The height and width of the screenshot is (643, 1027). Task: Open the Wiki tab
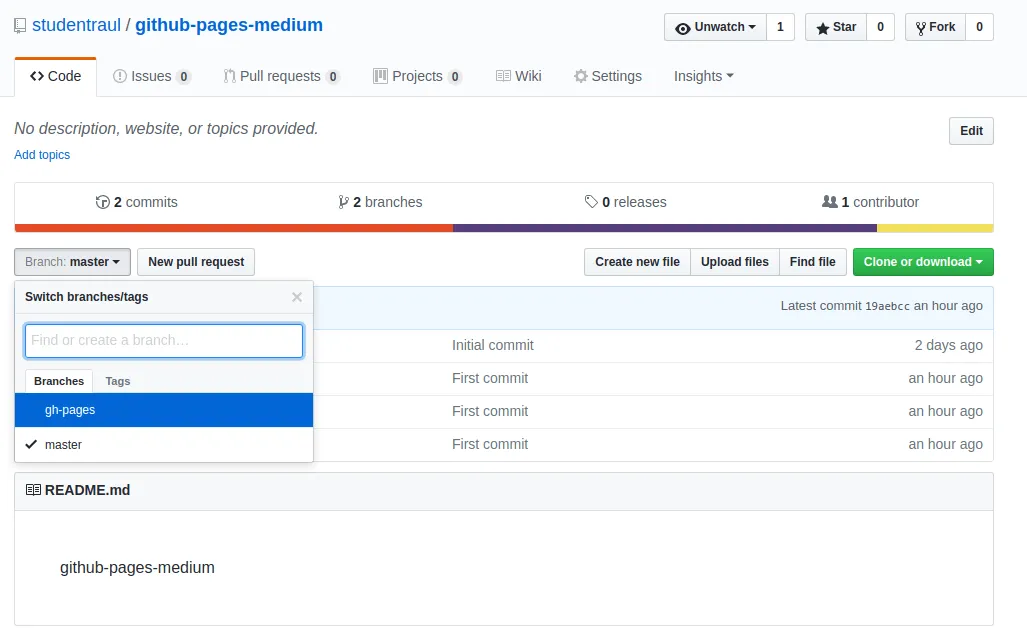519,76
